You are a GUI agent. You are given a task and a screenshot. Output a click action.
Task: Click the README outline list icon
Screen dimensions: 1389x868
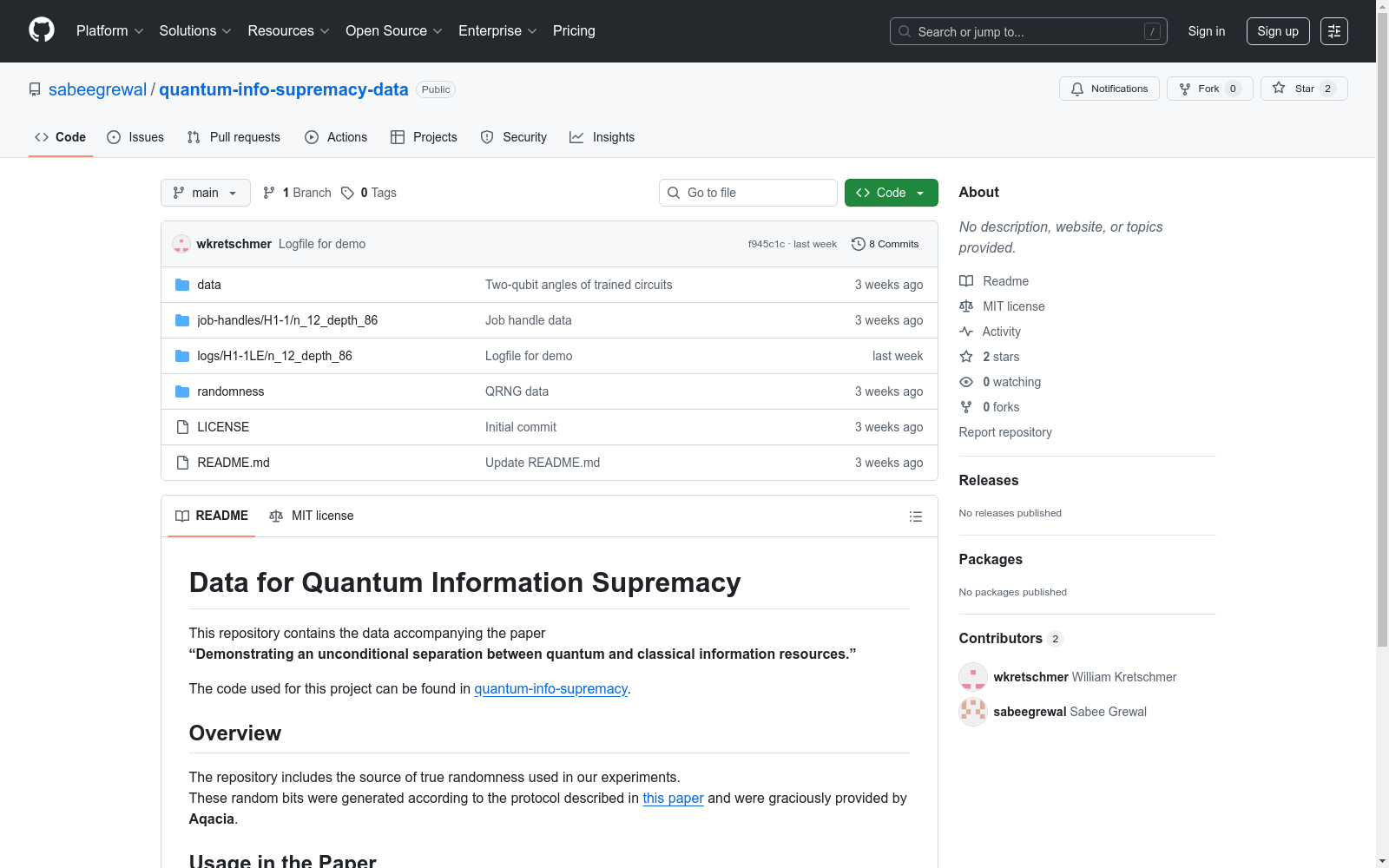[915, 516]
